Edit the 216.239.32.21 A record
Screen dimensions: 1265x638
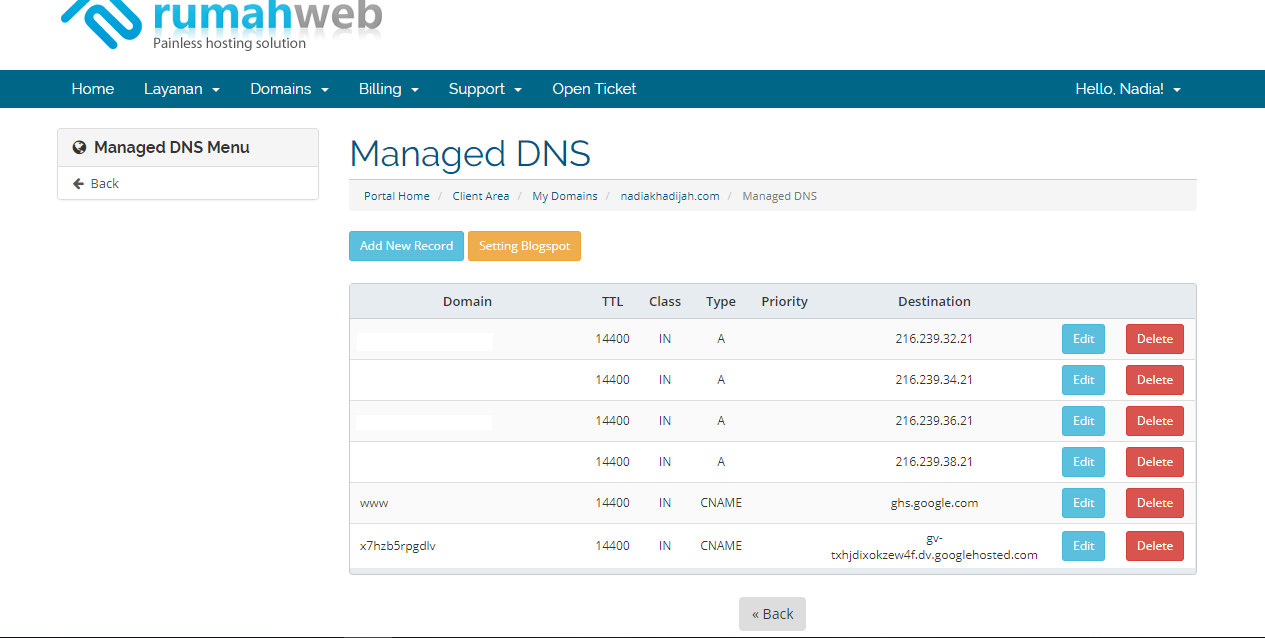(x=1083, y=339)
